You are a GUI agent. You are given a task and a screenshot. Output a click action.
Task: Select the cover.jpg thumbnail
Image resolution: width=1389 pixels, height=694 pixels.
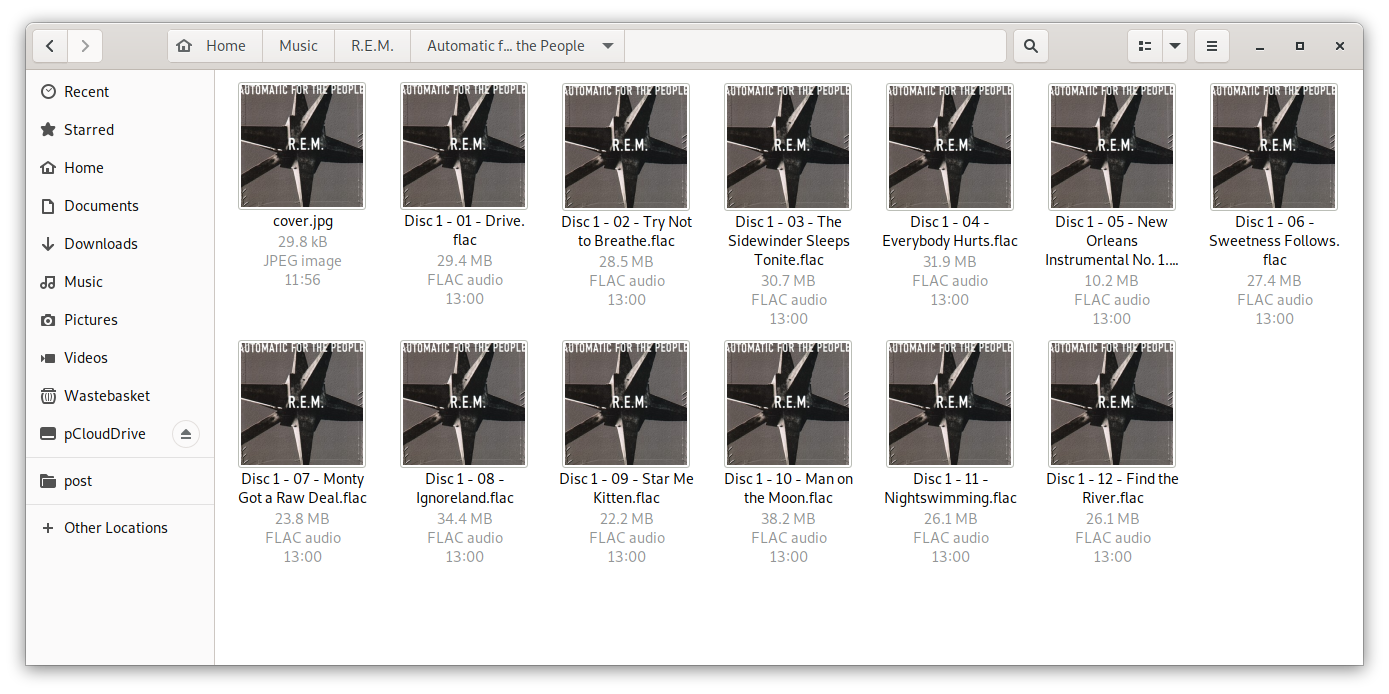pos(302,146)
